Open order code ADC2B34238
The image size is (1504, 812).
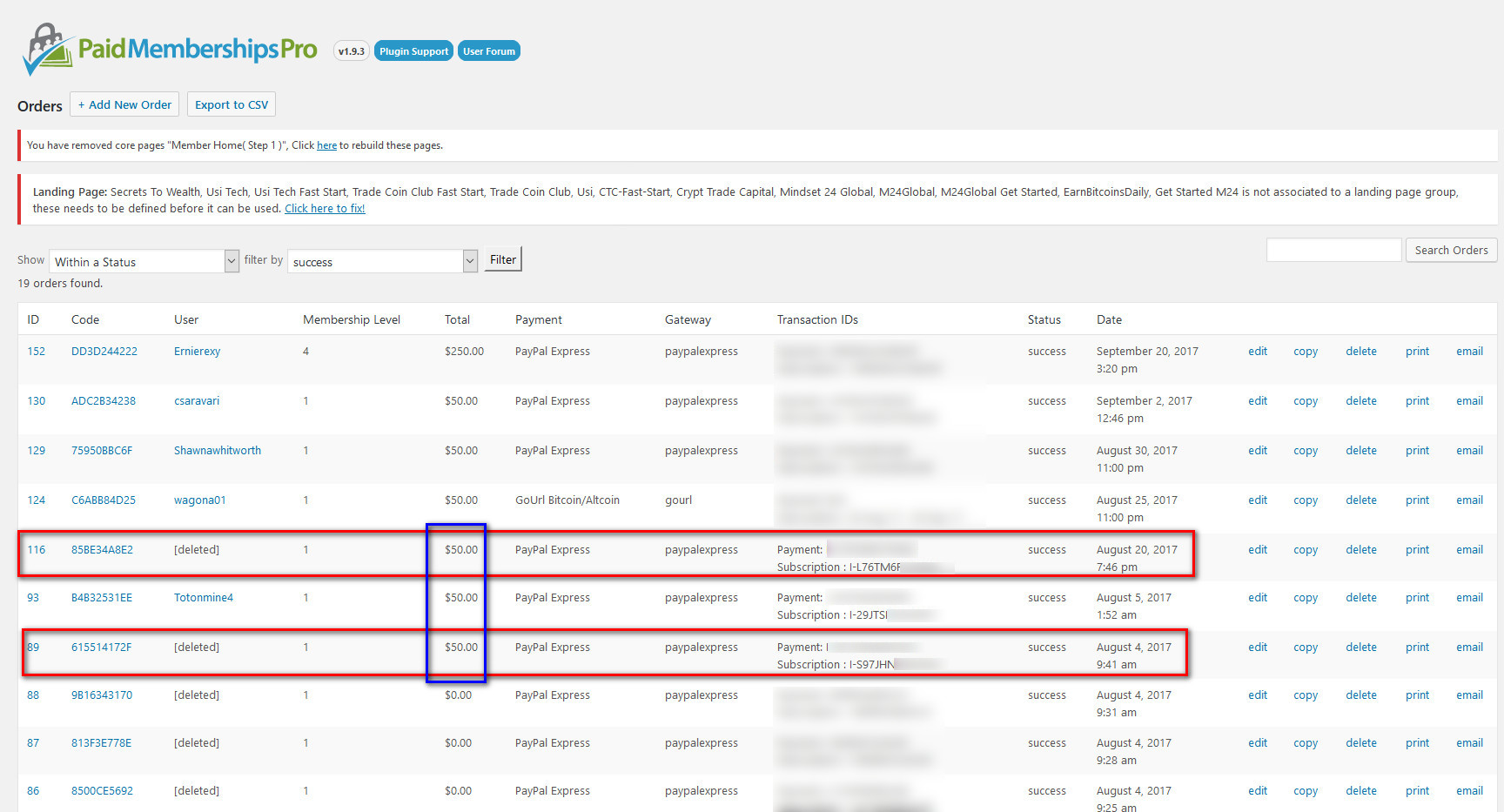(104, 401)
